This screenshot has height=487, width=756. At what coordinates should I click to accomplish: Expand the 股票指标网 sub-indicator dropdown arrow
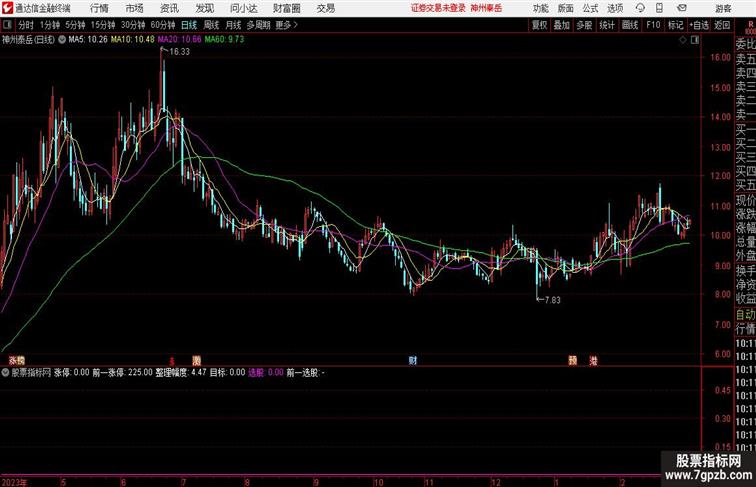tap(5, 373)
